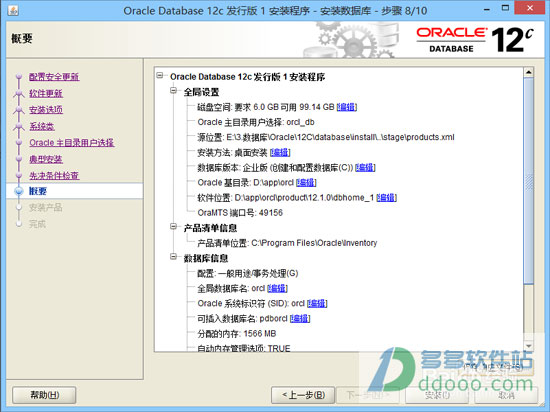Go to the 软件更新 step

click(x=46, y=93)
